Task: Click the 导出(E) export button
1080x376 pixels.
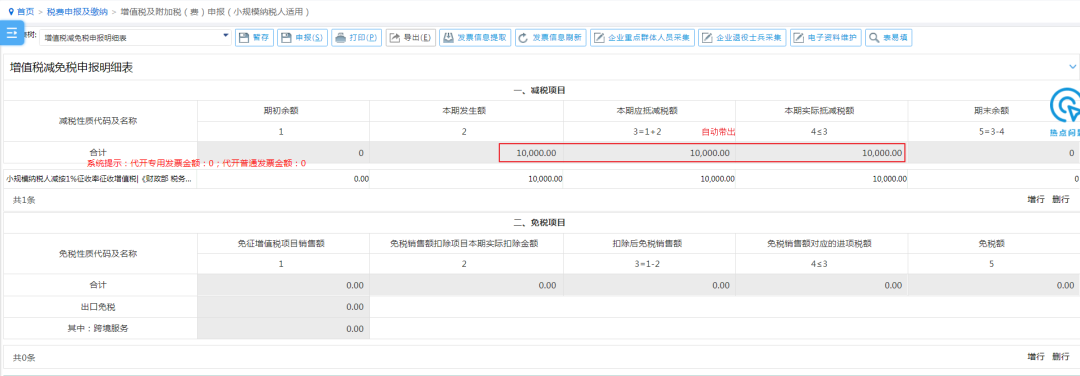Action: coord(410,38)
